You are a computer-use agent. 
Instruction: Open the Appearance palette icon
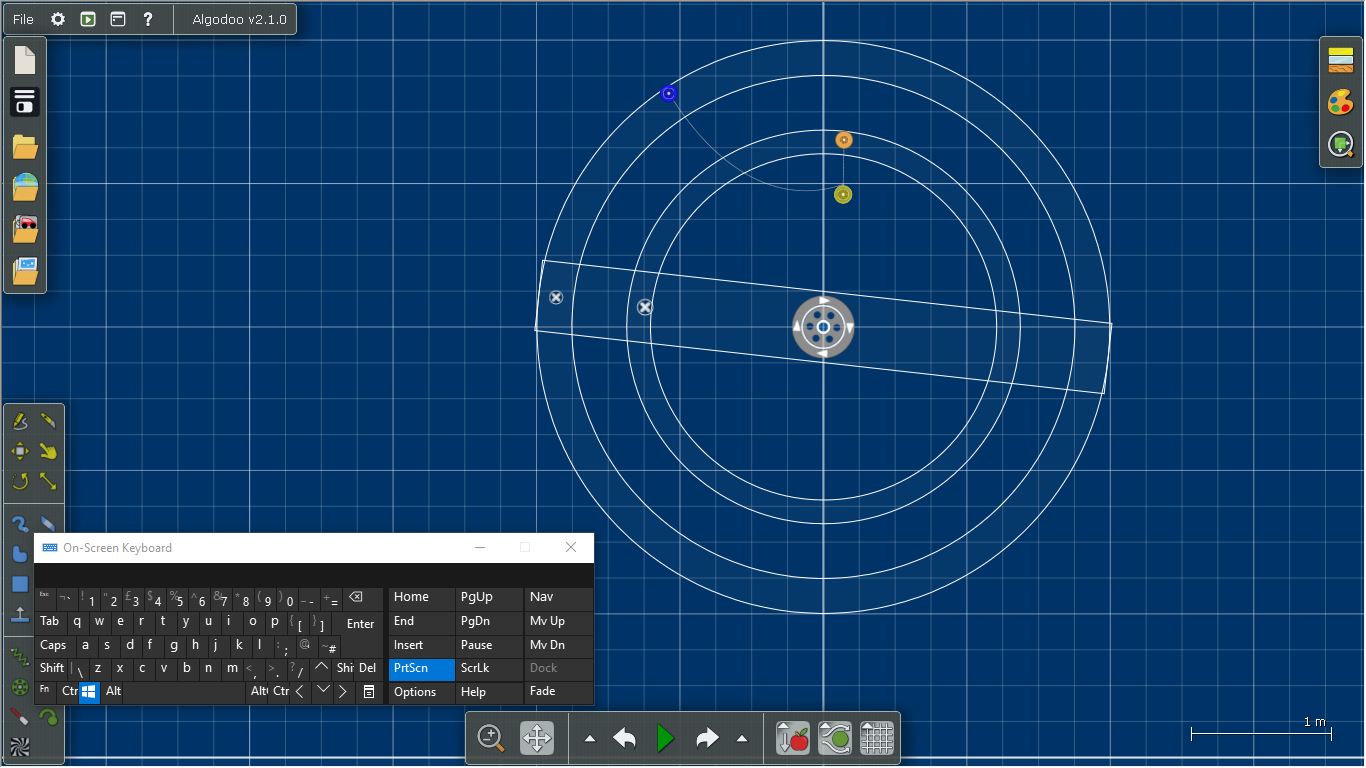coord(1341,102)
